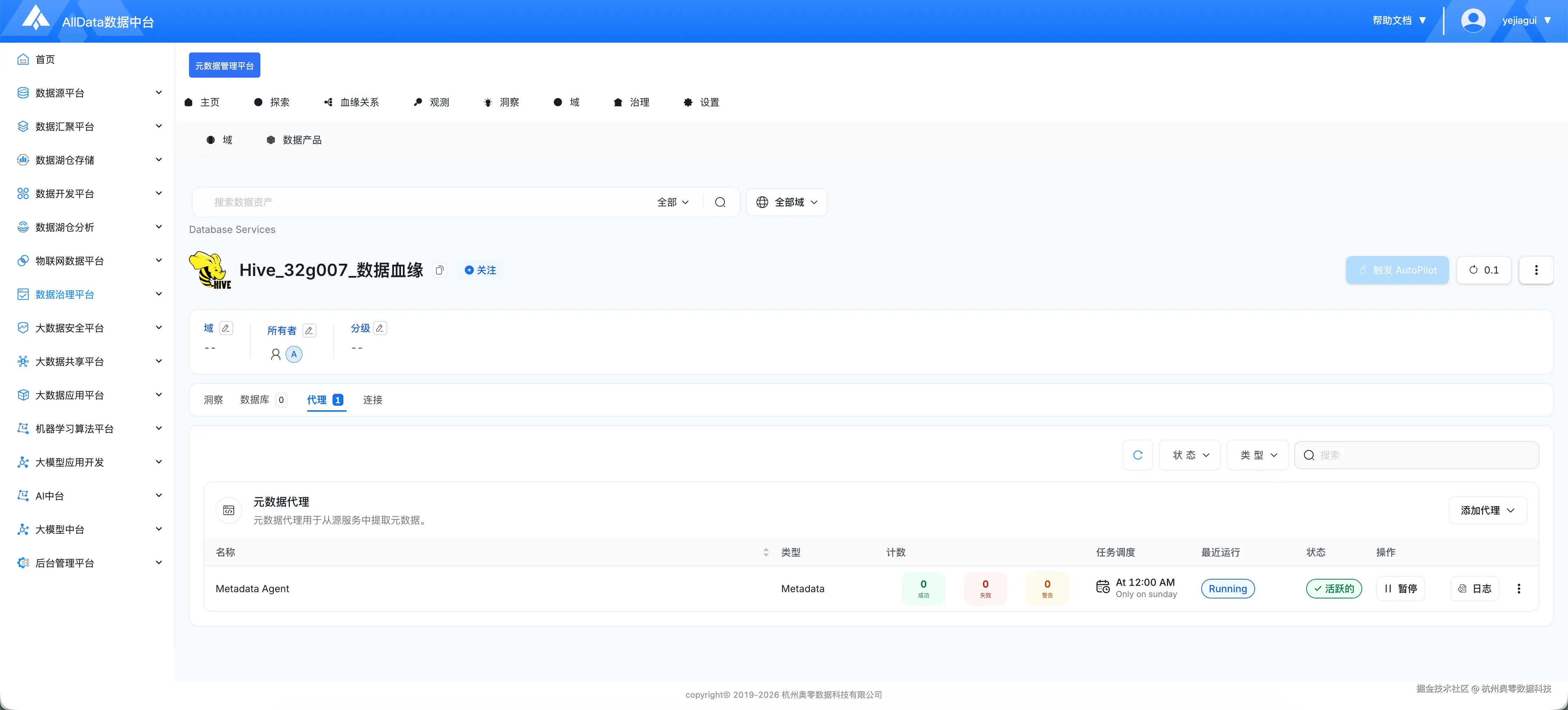This screenshot has width=1568, height=710.
Task: Click the 大数据应用平台 sidebar icon
Action: (23, 395)
